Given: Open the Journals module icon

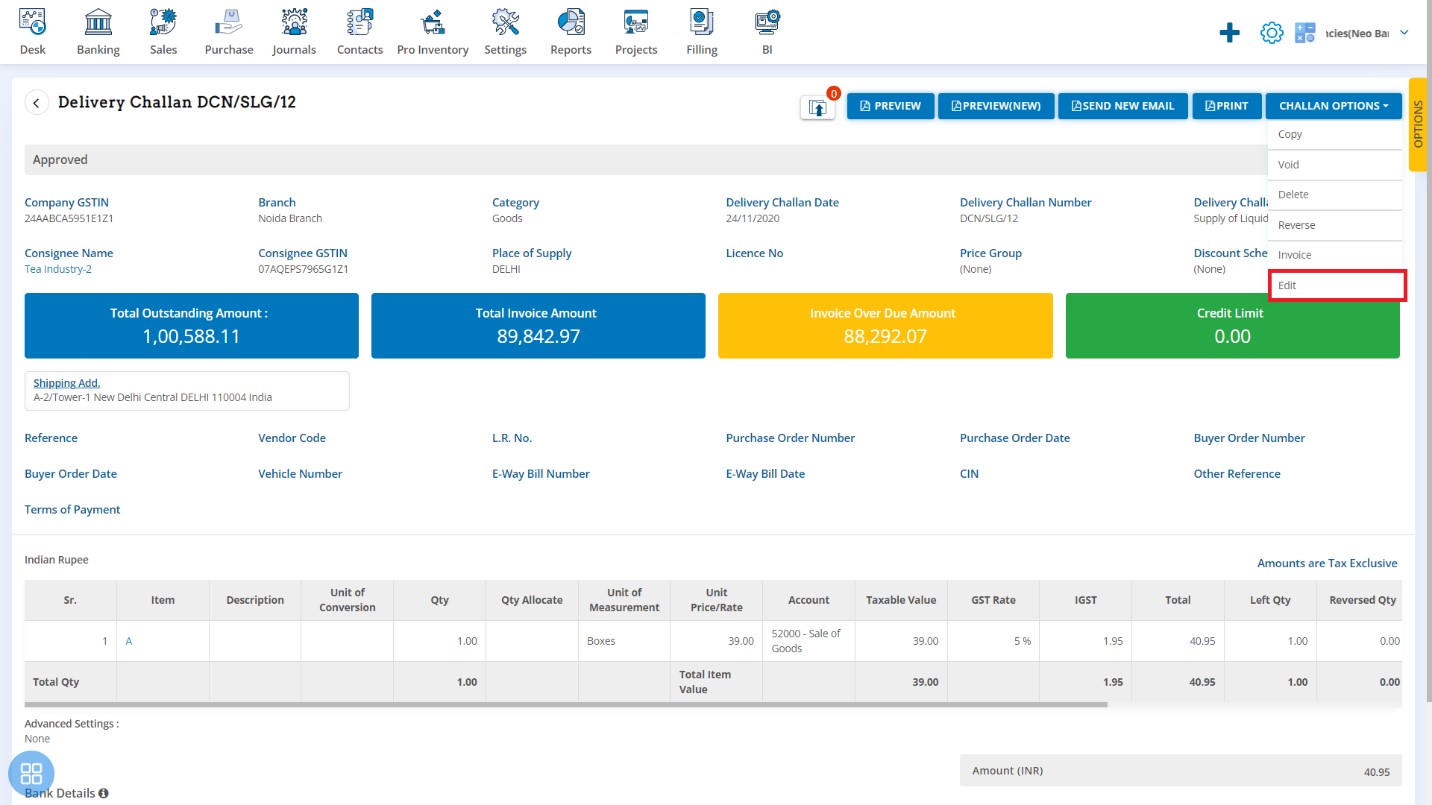Looking at the screenshot, I should pos(294,21).
